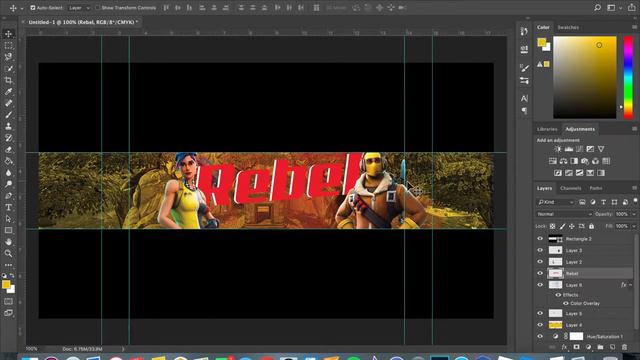Switch to the Libraries tab
The width and height of the screenshot is (640, 360).
click(x=547, y=129)
